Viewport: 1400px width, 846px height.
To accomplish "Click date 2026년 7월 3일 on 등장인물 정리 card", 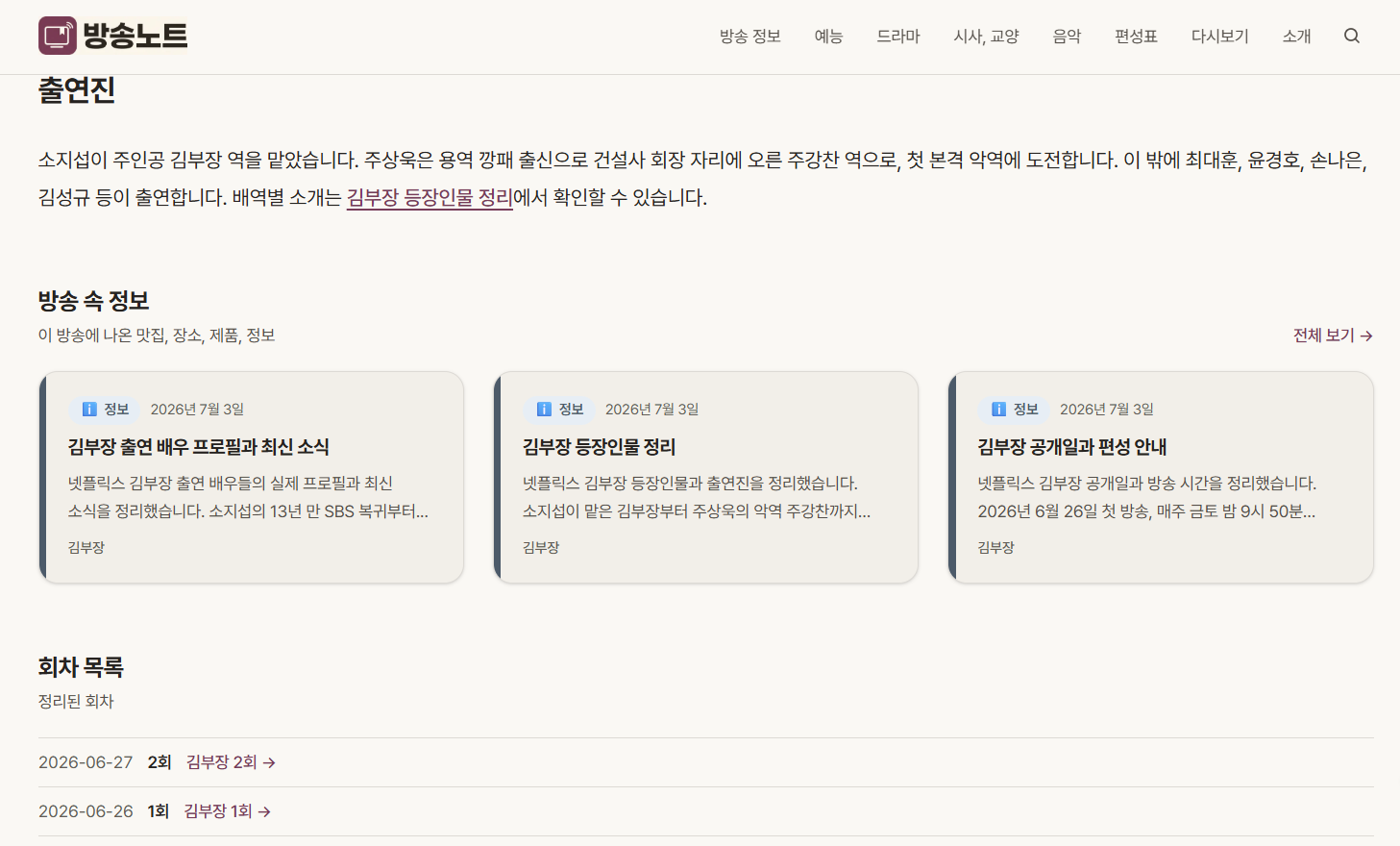I will pos(651,410).
